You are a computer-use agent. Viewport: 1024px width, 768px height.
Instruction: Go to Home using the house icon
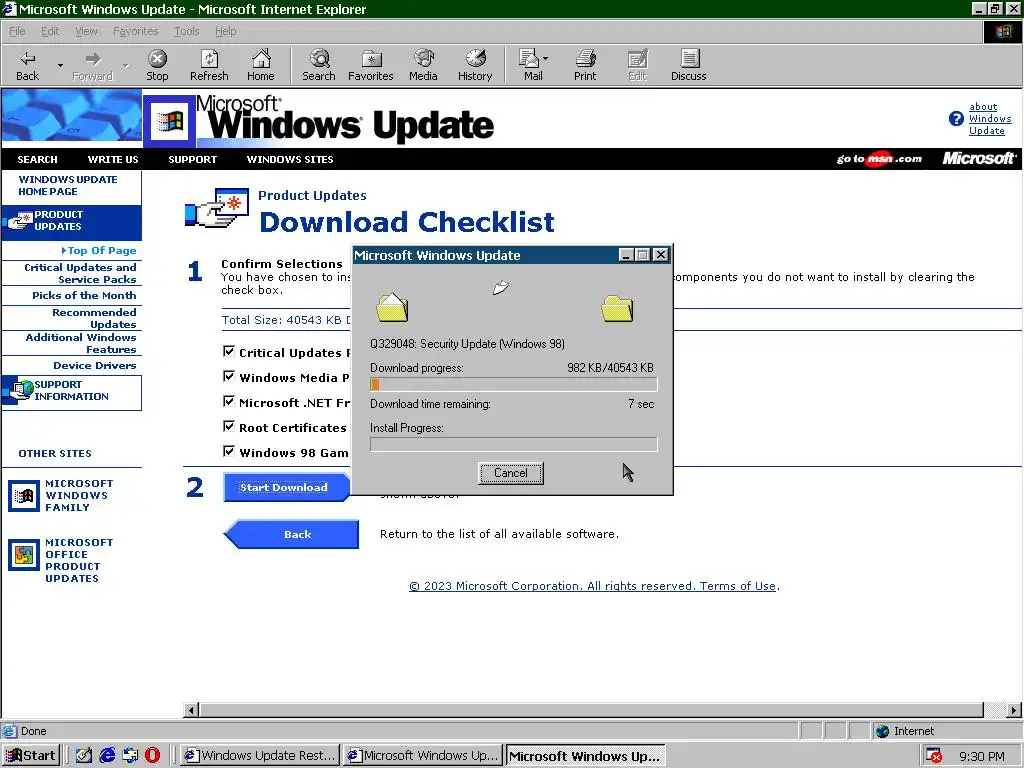point(261,59)
